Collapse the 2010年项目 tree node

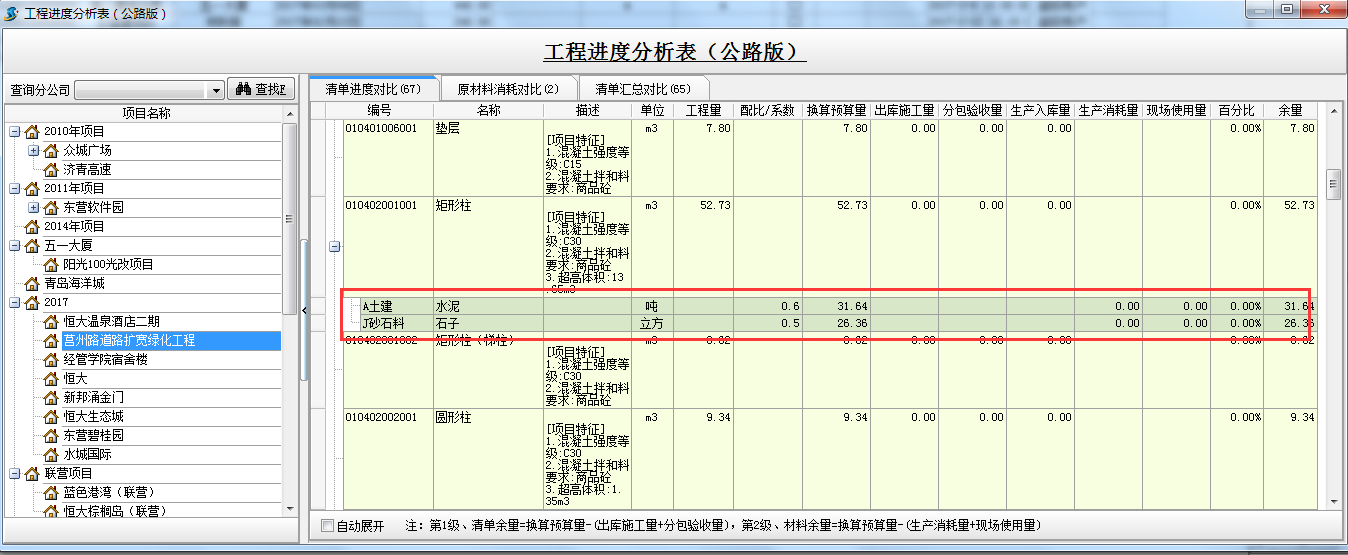coord(14,132)
